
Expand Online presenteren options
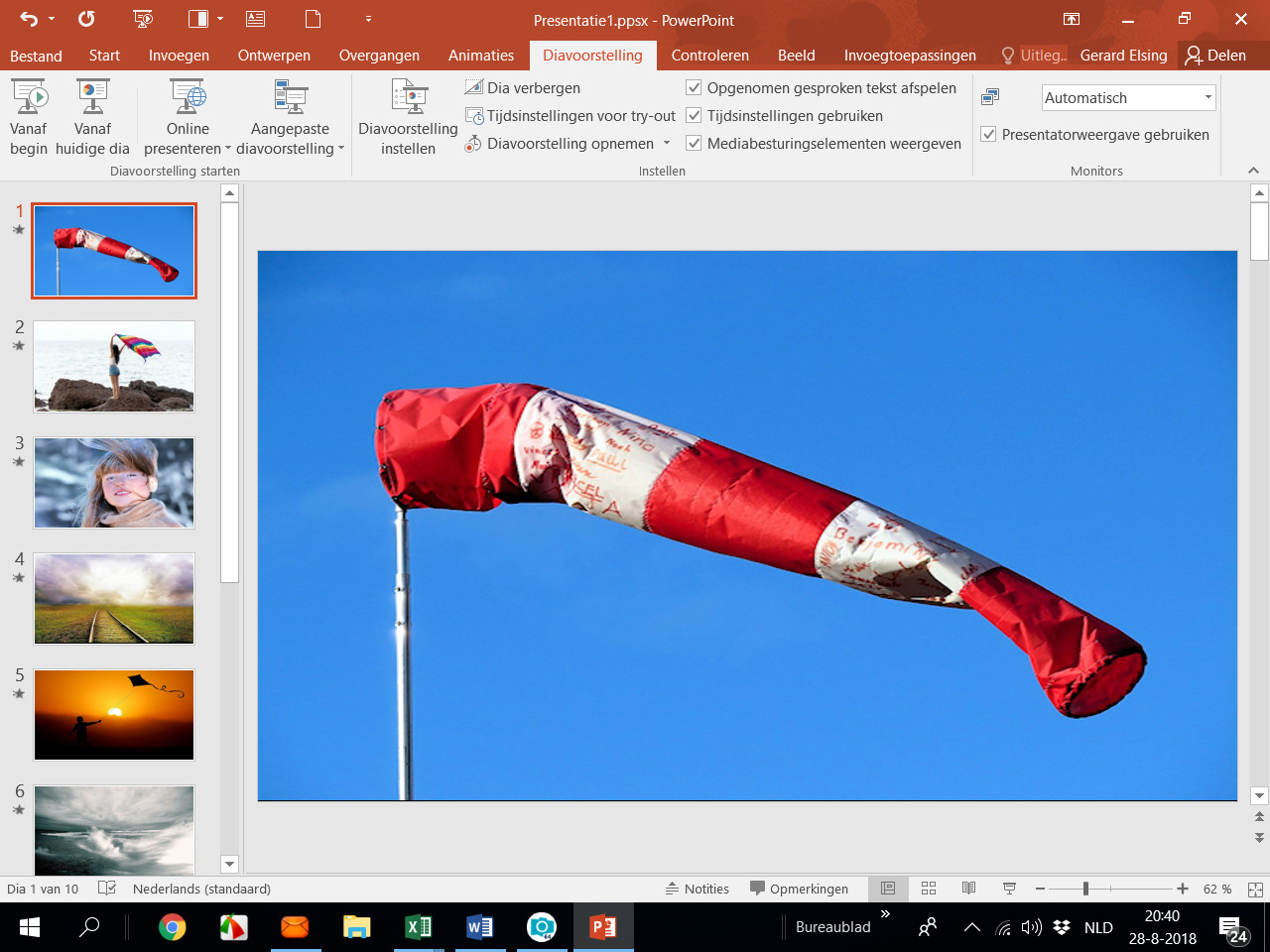(x=227, y=149)
